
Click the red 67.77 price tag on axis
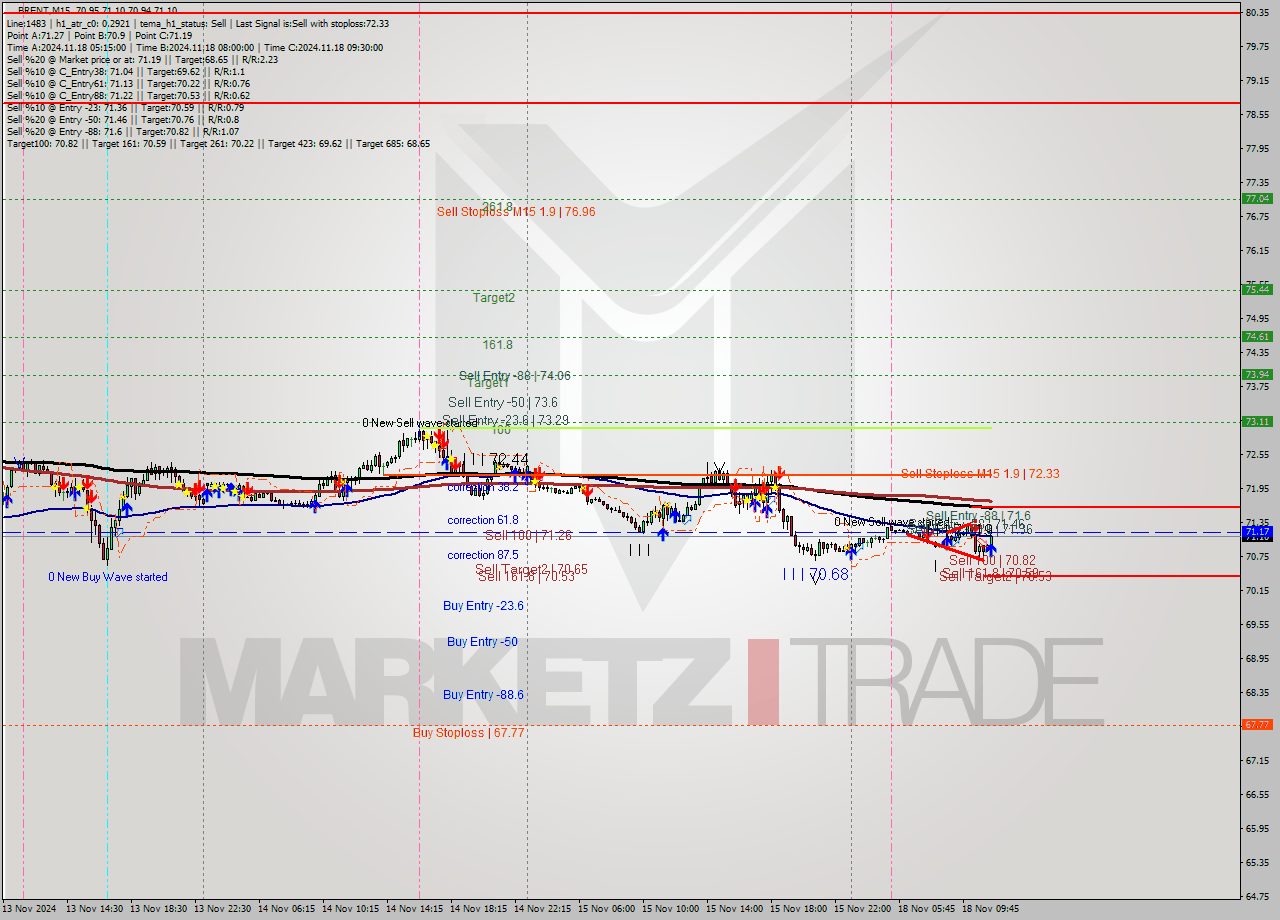click(x=1257, y=724)
